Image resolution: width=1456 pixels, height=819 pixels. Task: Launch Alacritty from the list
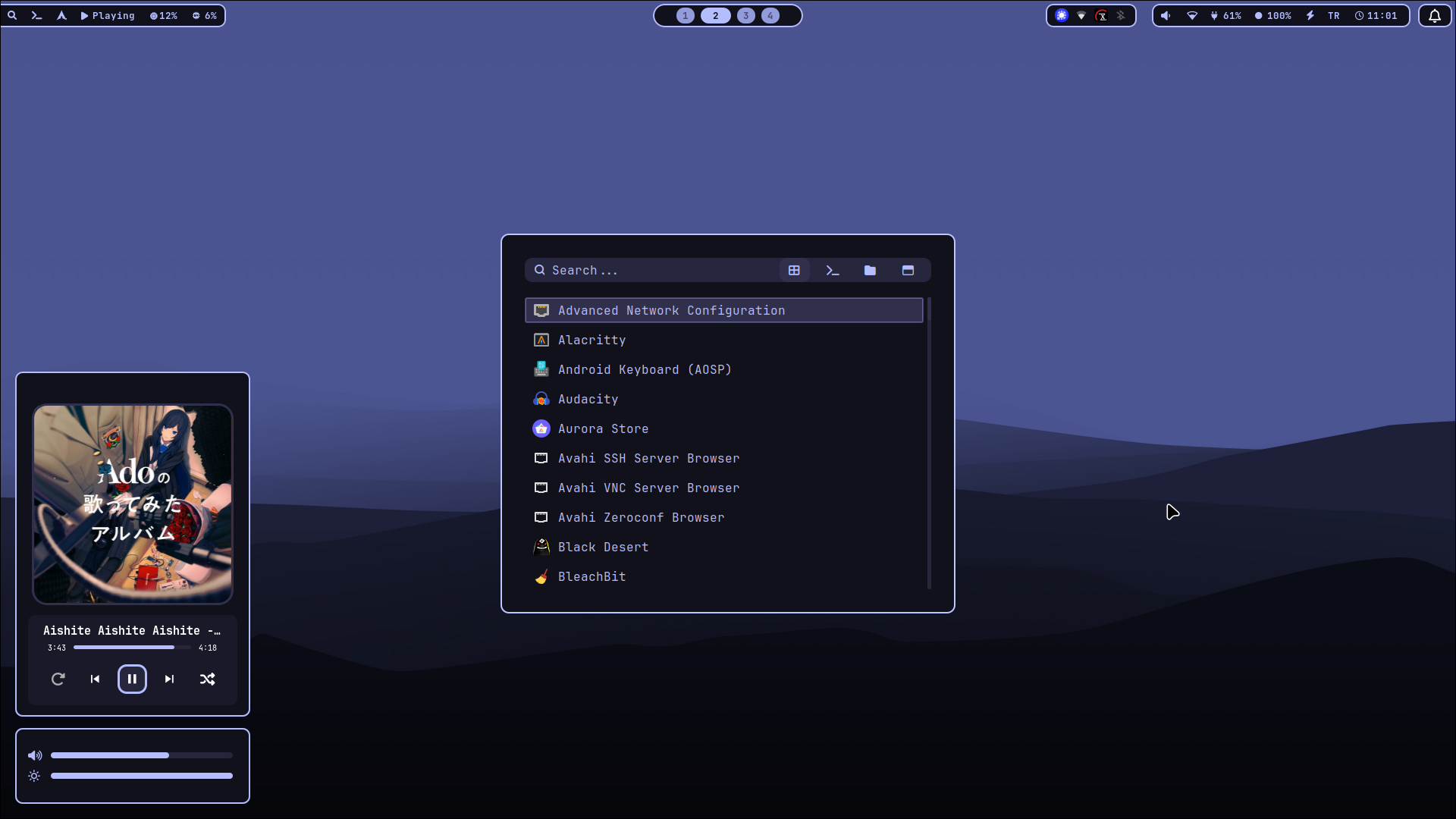point(724,340)
